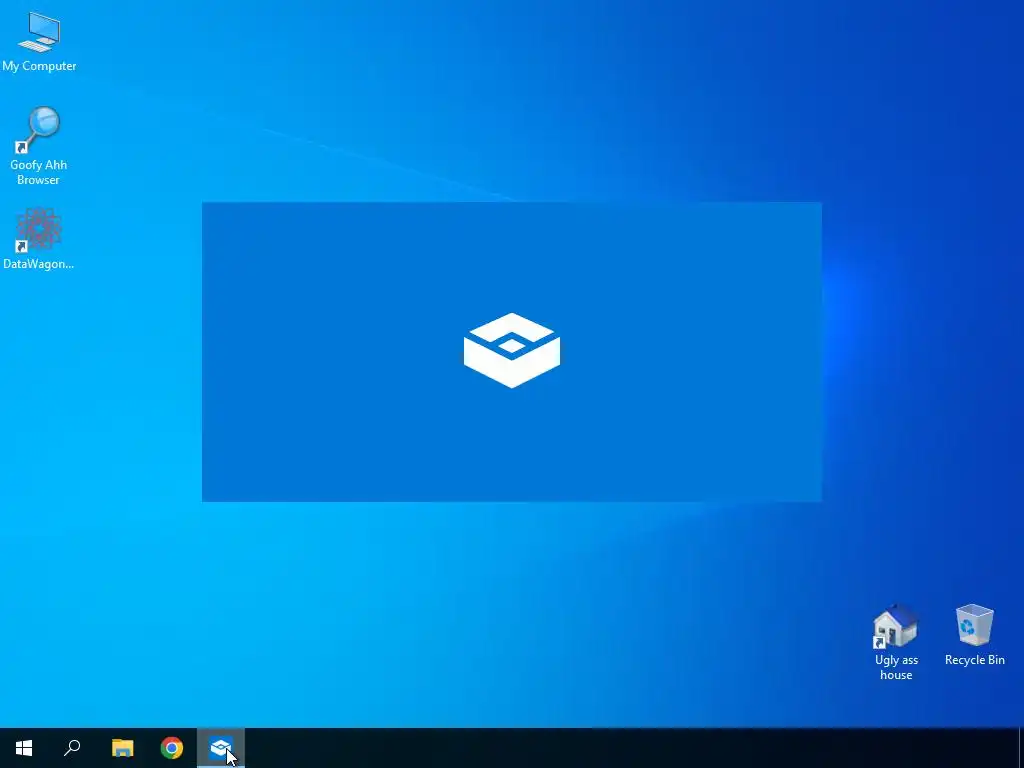Screen dimensions: 1024x768
Task: Open File Explorer from the taskbar
Action: point(122,748)
